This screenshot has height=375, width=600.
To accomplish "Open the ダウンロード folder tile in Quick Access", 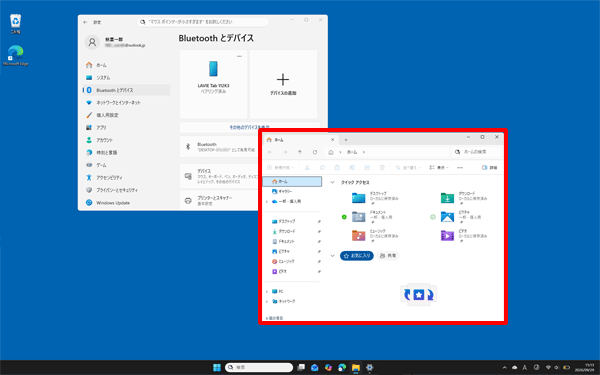I will [464, 197].
